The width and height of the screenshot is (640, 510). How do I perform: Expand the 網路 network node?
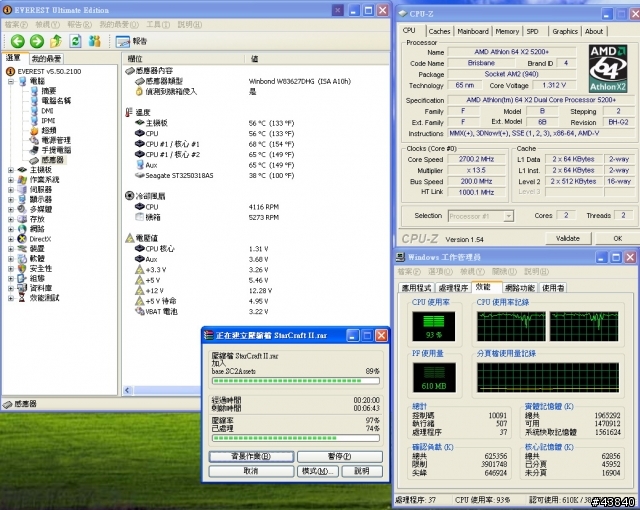11,229
